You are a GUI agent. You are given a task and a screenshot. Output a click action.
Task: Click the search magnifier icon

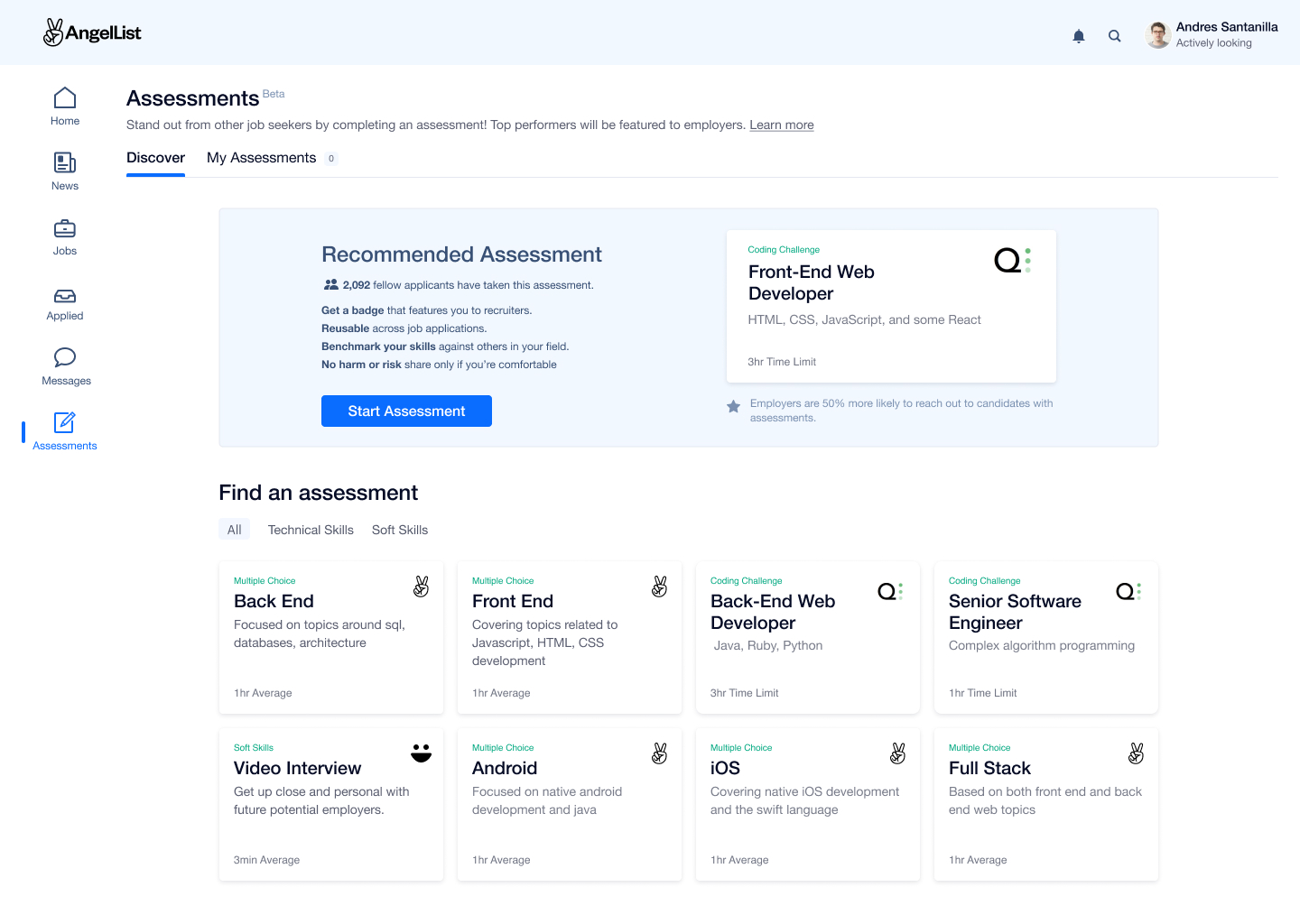point(1115,36)
